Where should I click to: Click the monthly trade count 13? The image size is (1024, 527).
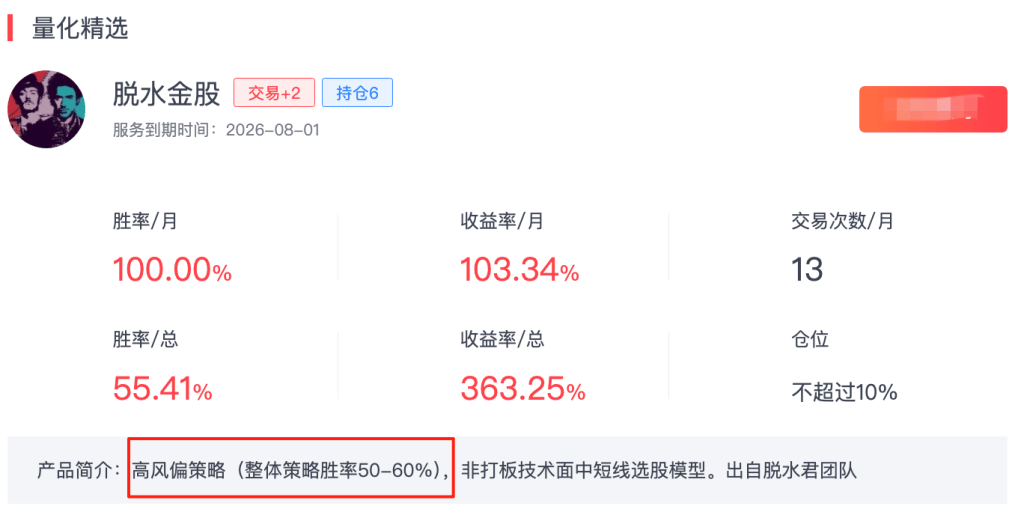(807, 270)
